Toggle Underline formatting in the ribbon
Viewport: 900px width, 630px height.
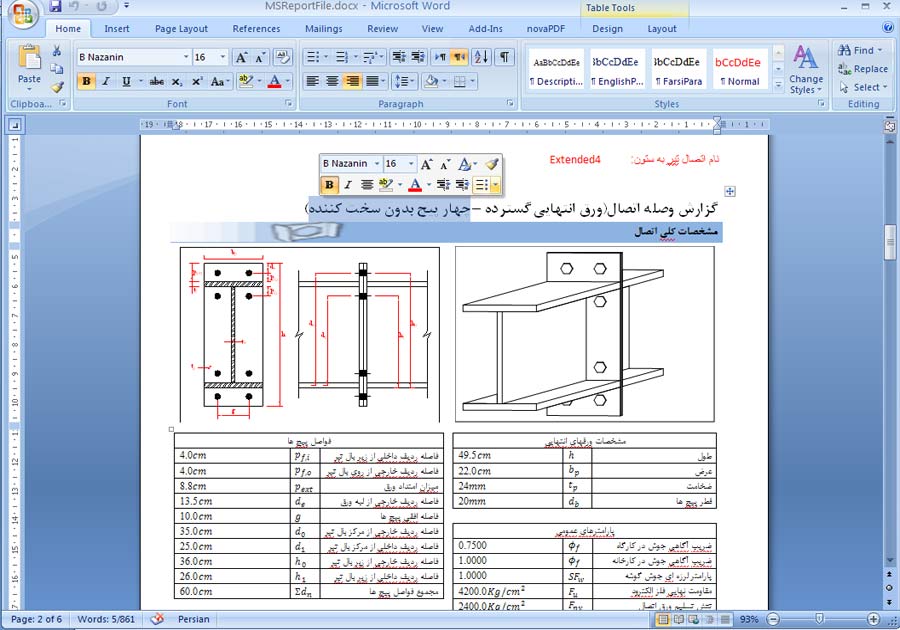pos(126,82)
